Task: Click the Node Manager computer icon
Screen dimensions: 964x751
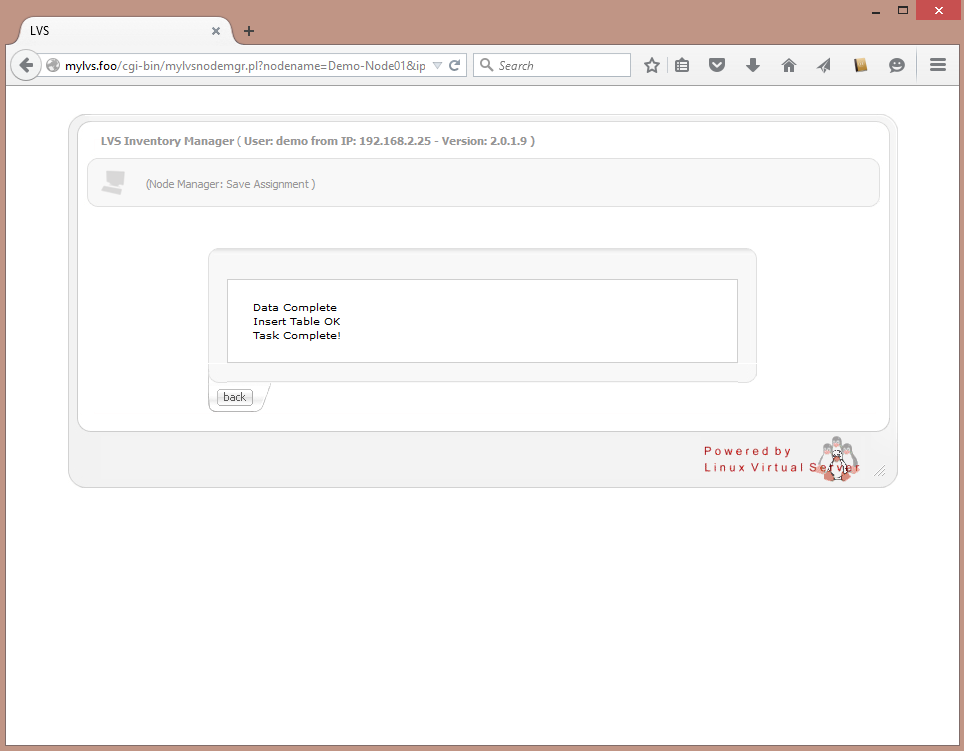Action: pos(114,183)
